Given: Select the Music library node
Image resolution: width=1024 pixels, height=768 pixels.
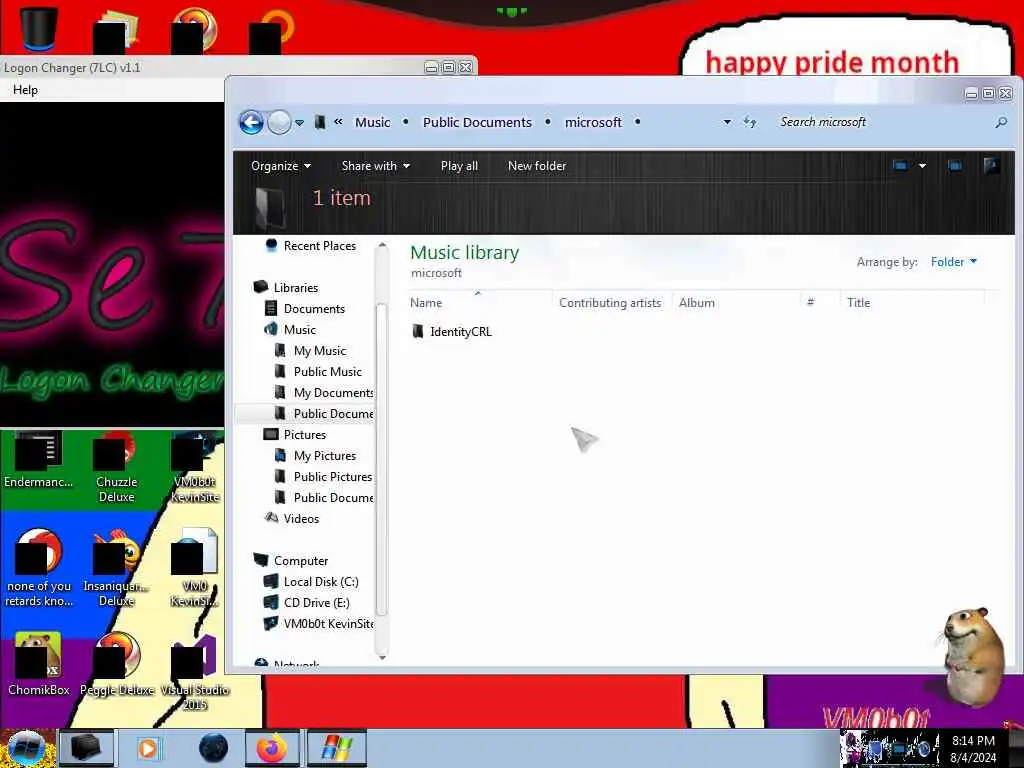Looking at the screenshot, I should [x=290, y=330].
